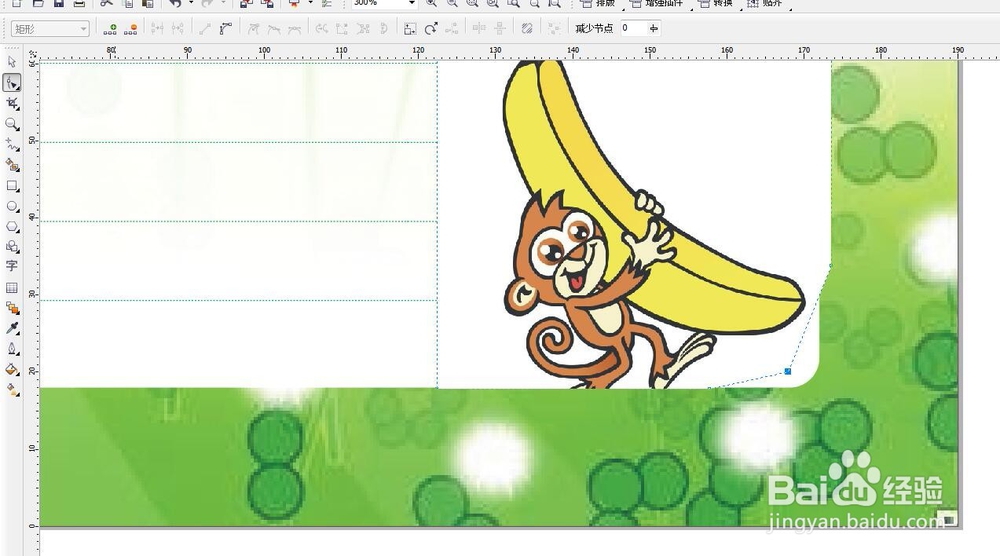Click the ruler origin corner box
Screen dimensions: 1000x556
coord(33,54)
